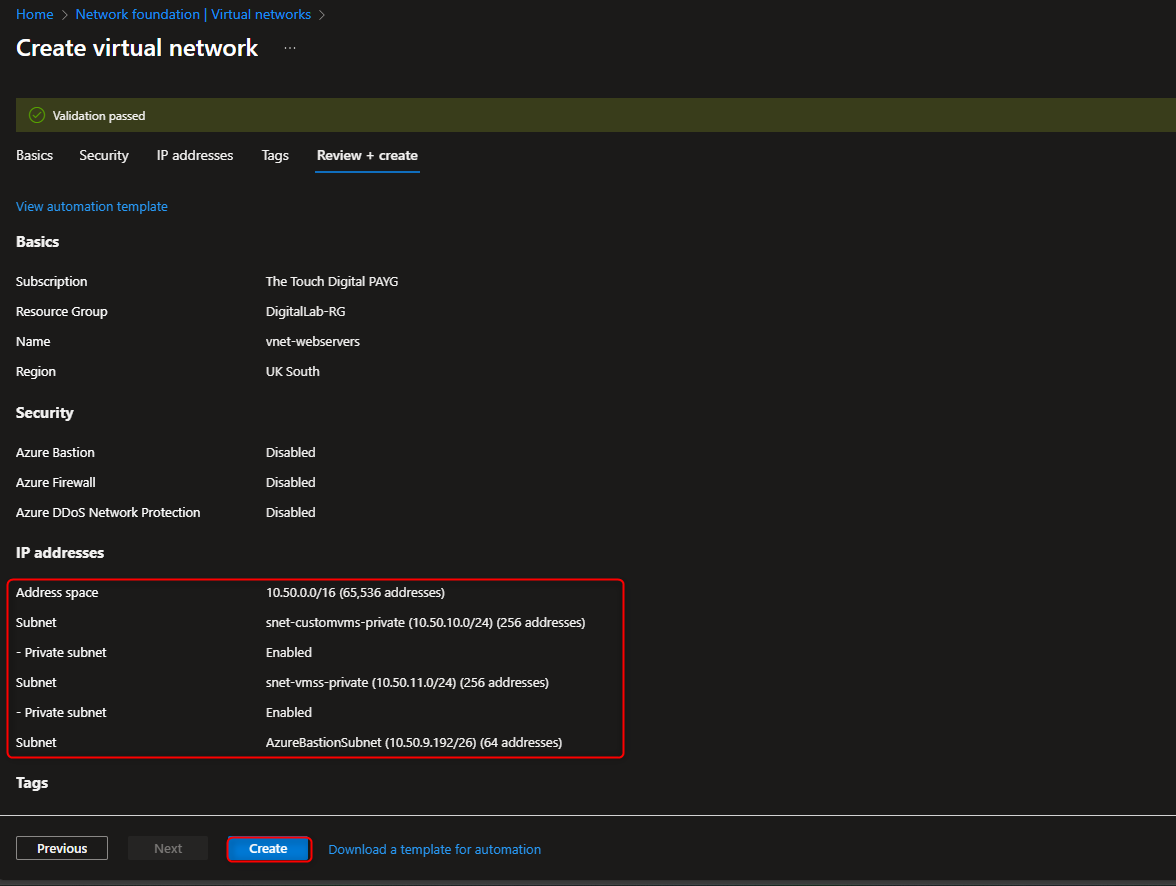The image size is (1176, 886).
Task: Switch to the Security tab
Action: pyautogui.click(x=103, y=155)
